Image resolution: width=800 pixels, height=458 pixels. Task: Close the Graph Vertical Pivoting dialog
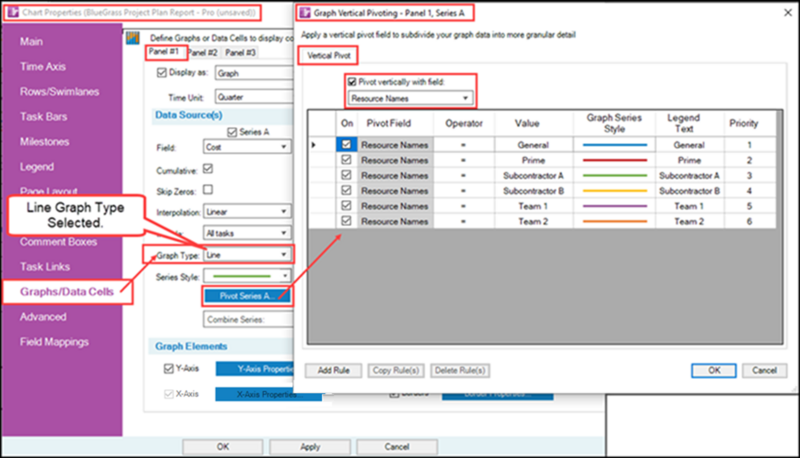pos(787,13)
